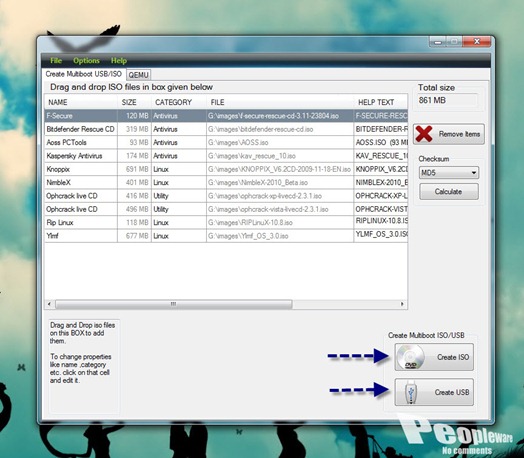Viewport: 524px width, 458px height.
Task: Click the ophcrack-vista-livecd-2.3.1.iso file path
Action: point(280,209)
